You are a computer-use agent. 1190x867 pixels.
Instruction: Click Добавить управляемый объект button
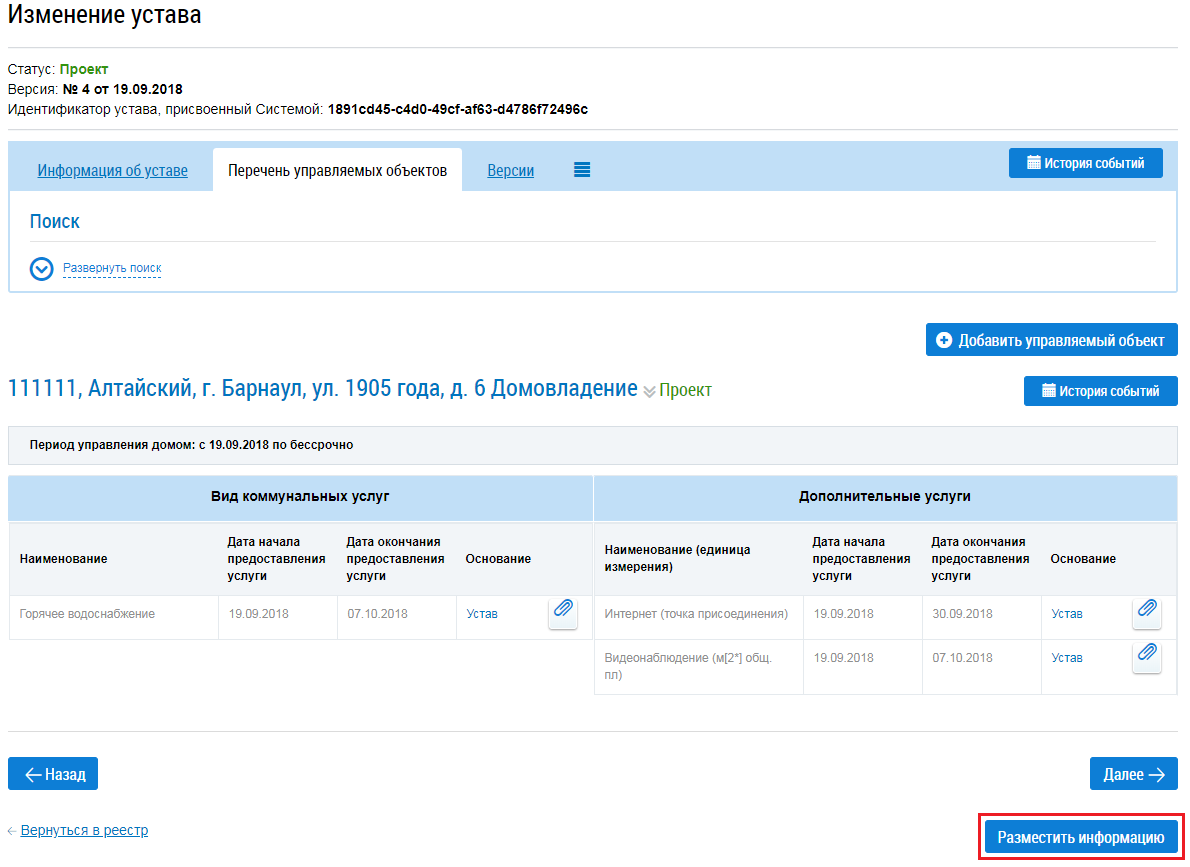[x=1051, y=340]
